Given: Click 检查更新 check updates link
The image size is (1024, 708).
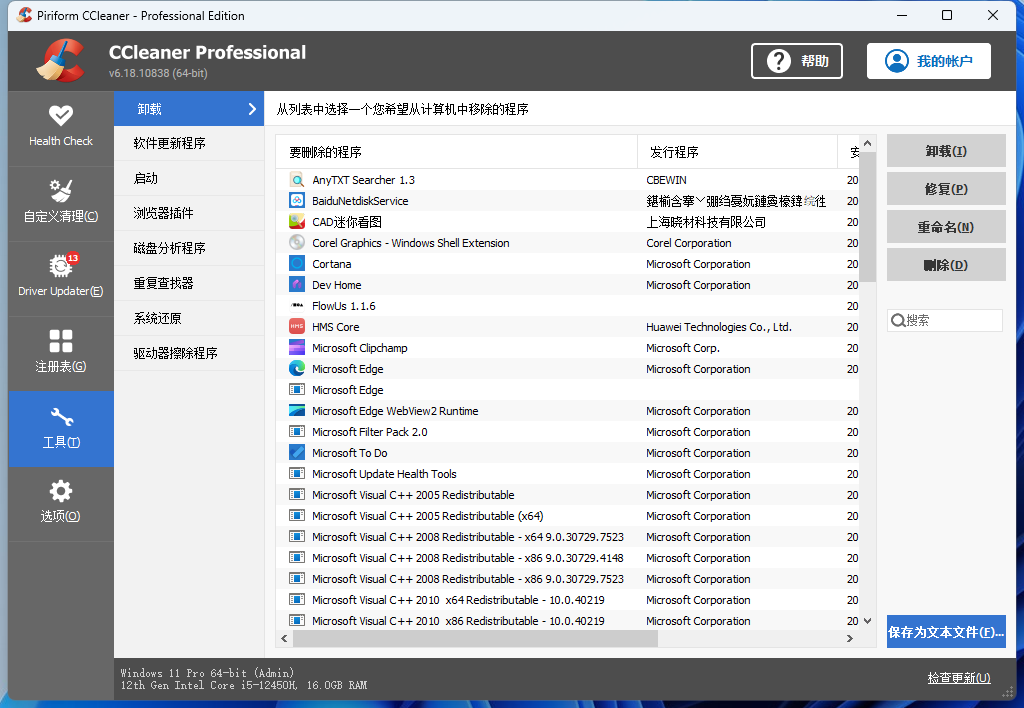Looking at the screenshot, I should (959, 678).
